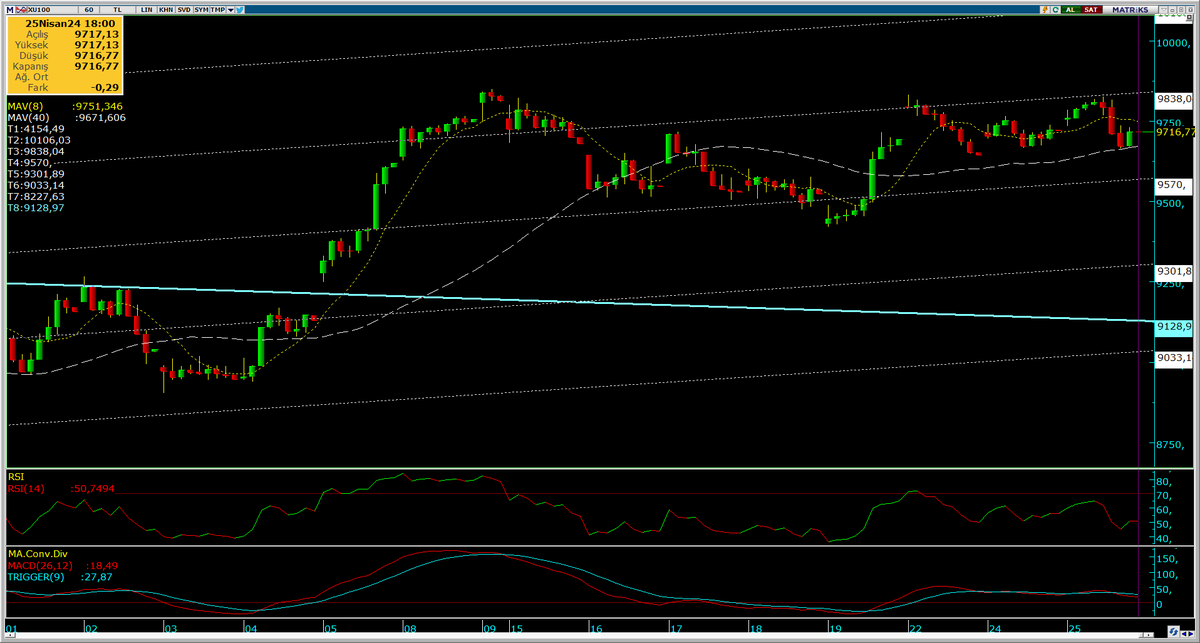Click the left blue arrow at chart bottom
Image resolution: width=1200 pixels, height=643 pixels.
1184,634
